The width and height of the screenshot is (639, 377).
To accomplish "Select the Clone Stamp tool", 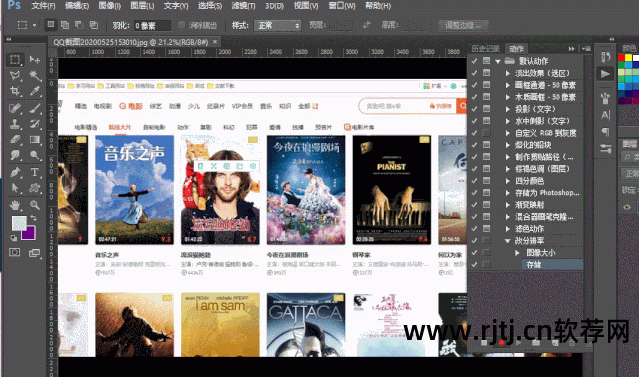I will (x=15, y=124).
